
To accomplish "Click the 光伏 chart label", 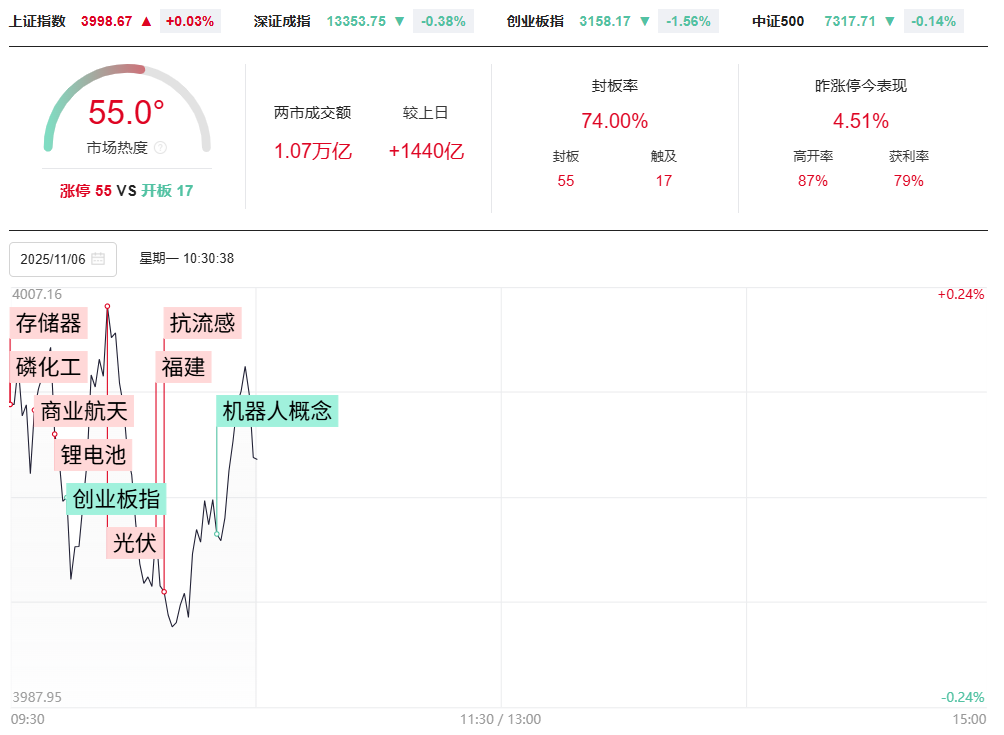I will pos(134,543).
